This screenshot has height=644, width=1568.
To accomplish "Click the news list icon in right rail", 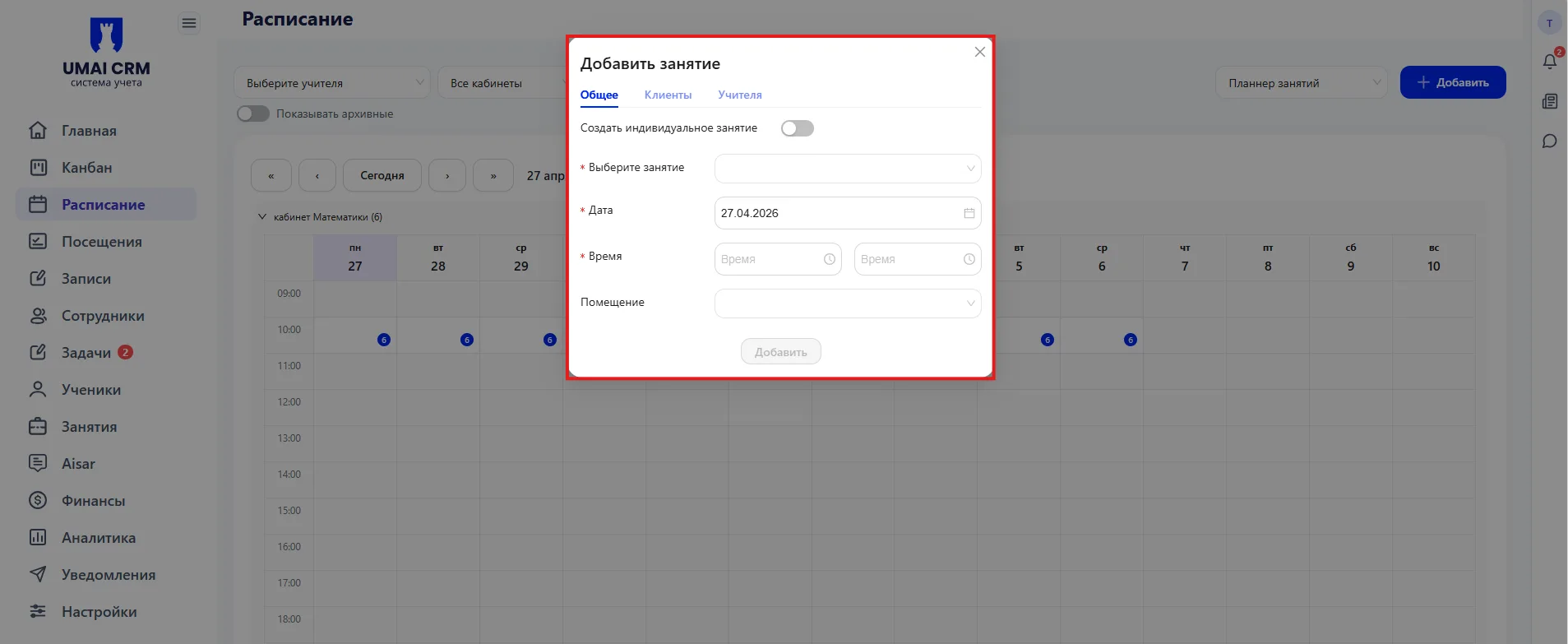I will pyautogui.click(x=1550, y=101).
